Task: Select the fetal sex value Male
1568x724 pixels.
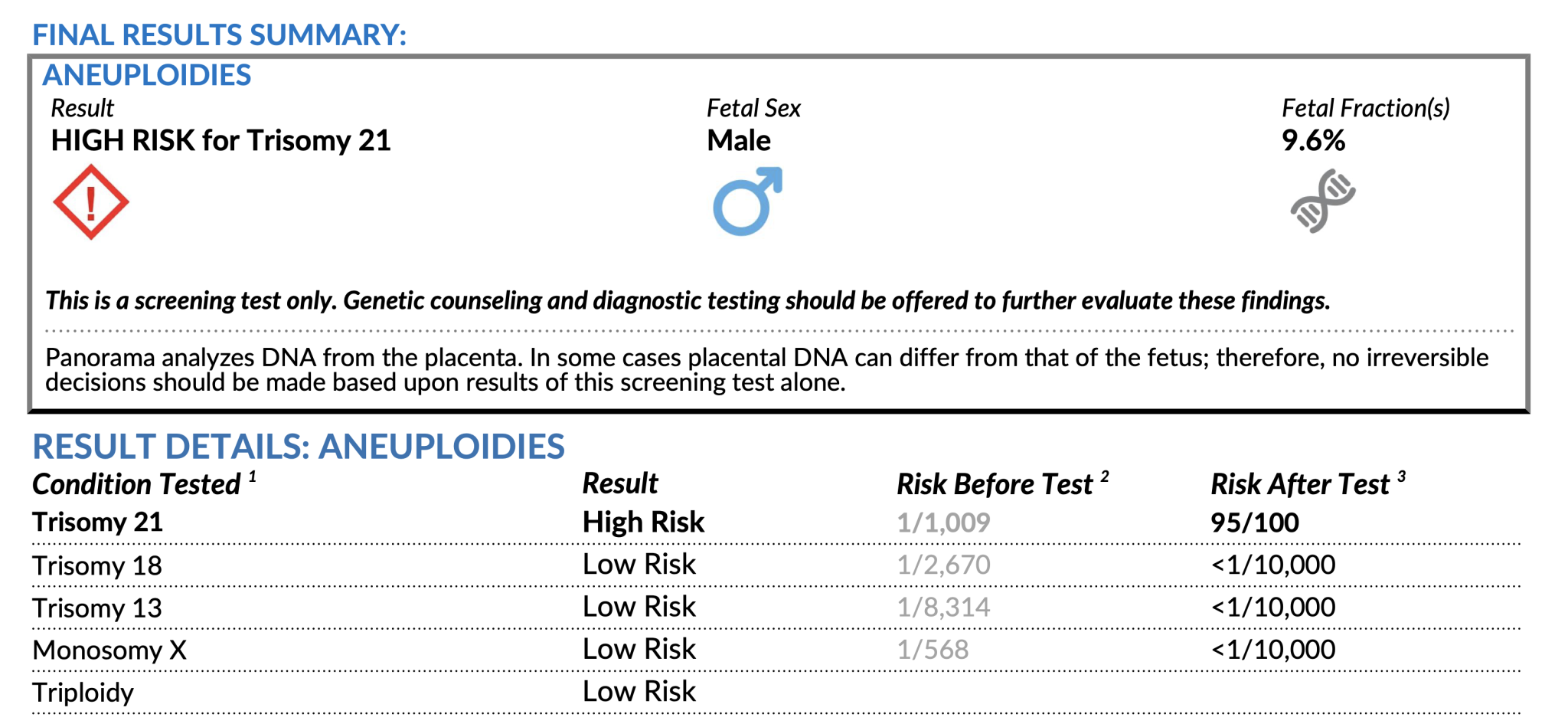Action: [738, 141]
